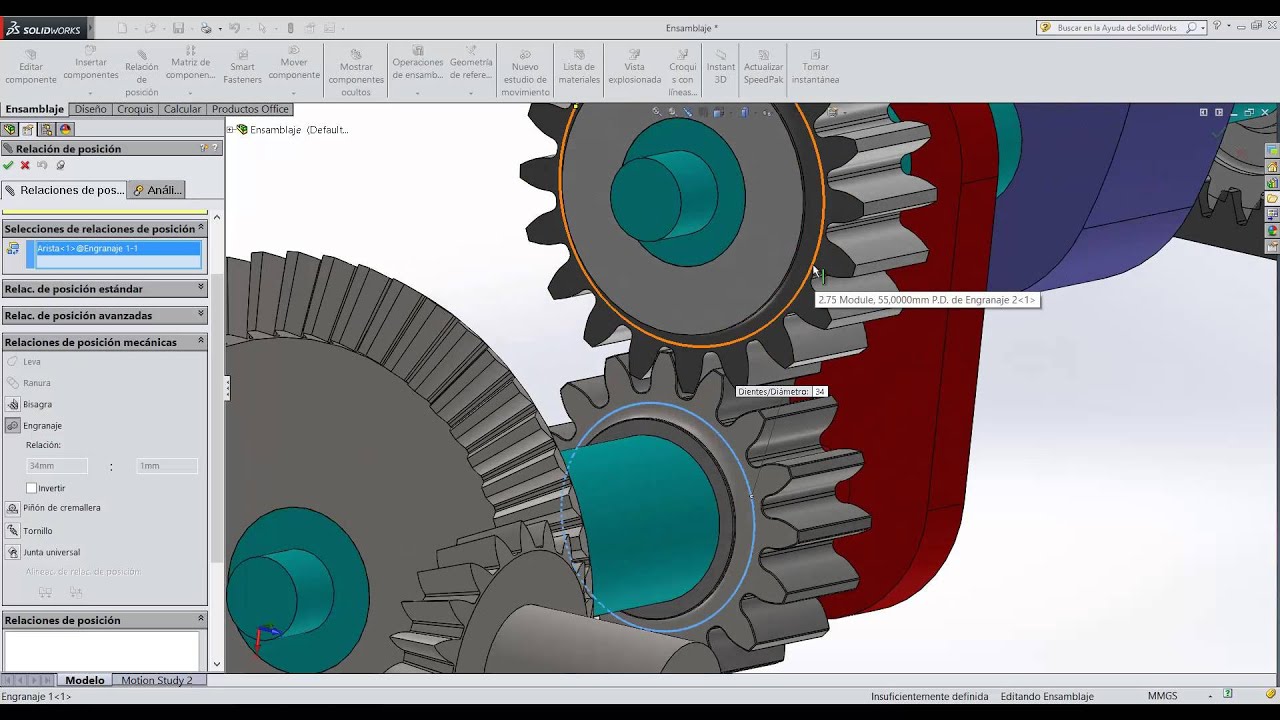Switch to the Análisis mate tab
The height and width of the screenshot is (720, 1280).
pyautogui.click(x=157, y=190)
